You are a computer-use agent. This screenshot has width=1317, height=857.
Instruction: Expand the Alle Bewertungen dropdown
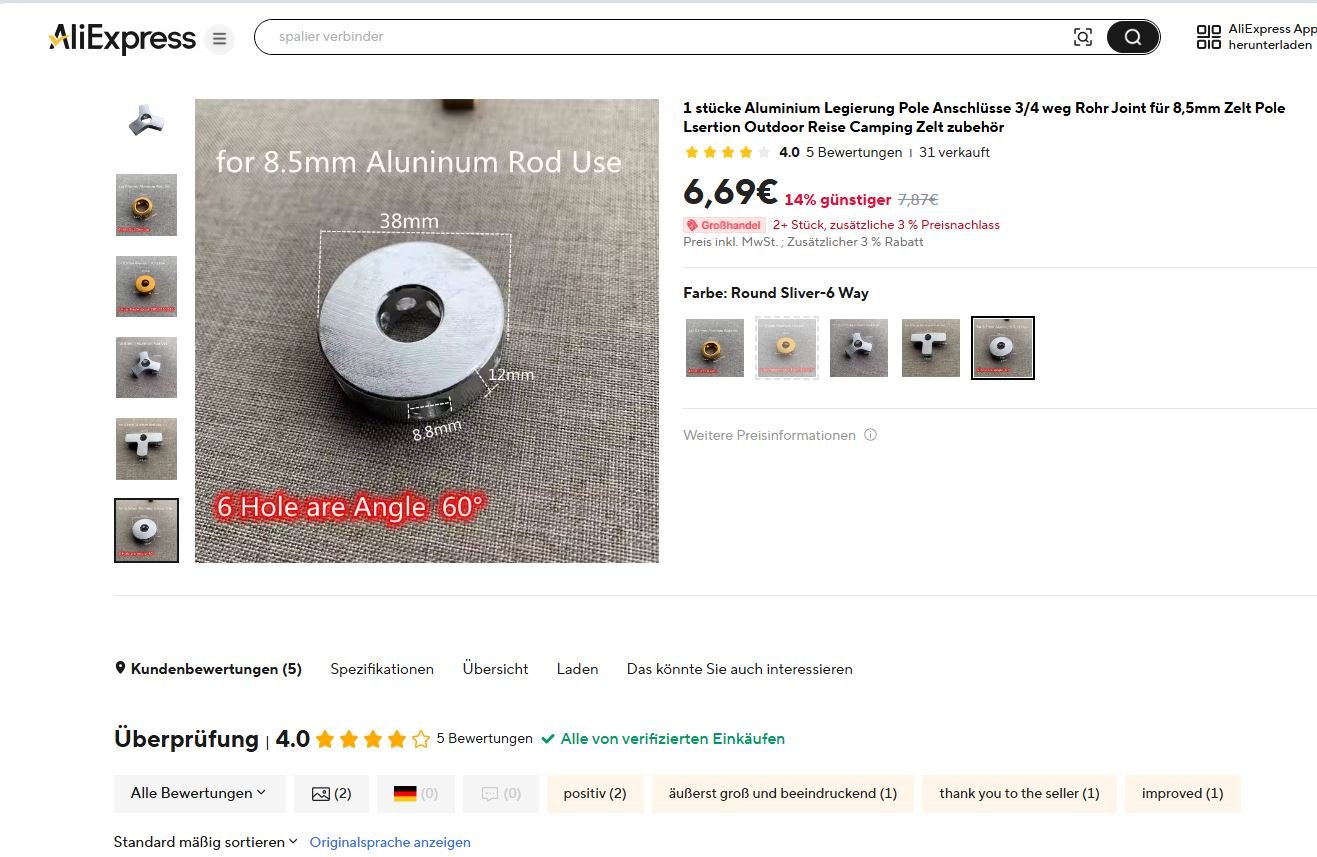(x=199, y=793)
